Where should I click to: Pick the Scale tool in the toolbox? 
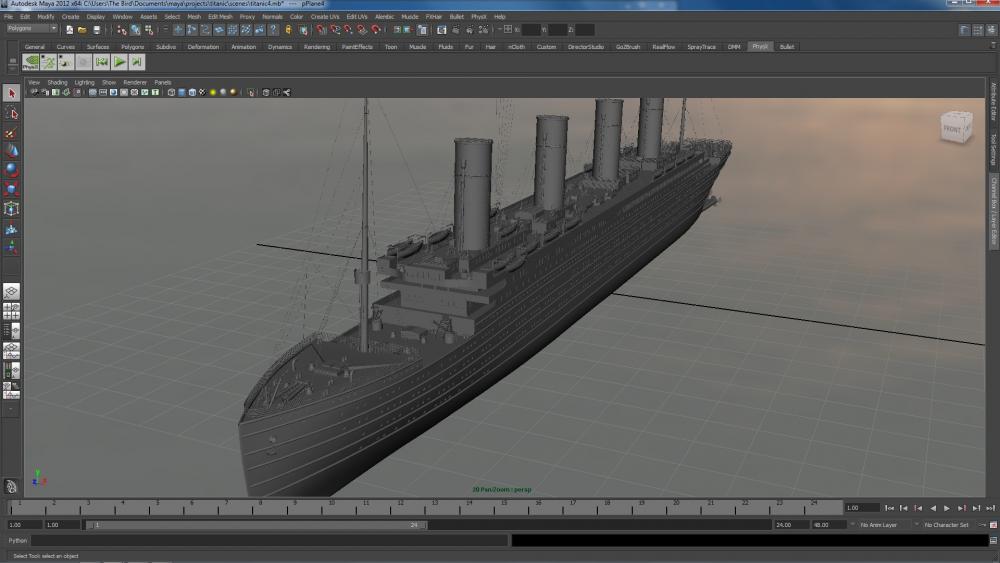11,189
